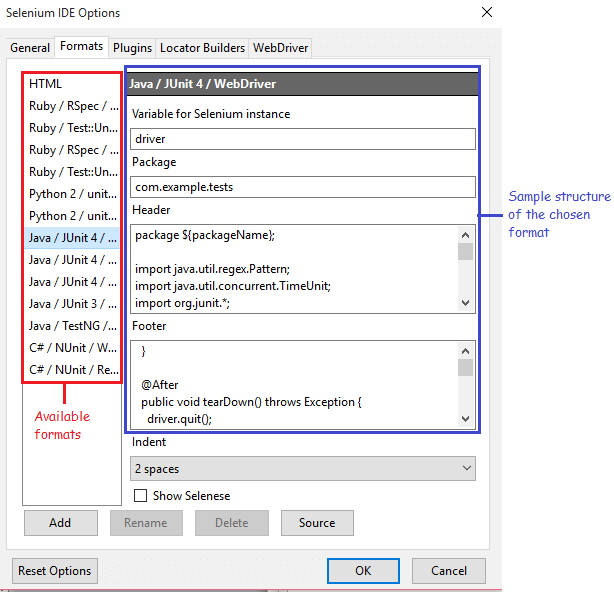
Task: Click the Header scrollbar up arrow
Action: tap(465, 235)
